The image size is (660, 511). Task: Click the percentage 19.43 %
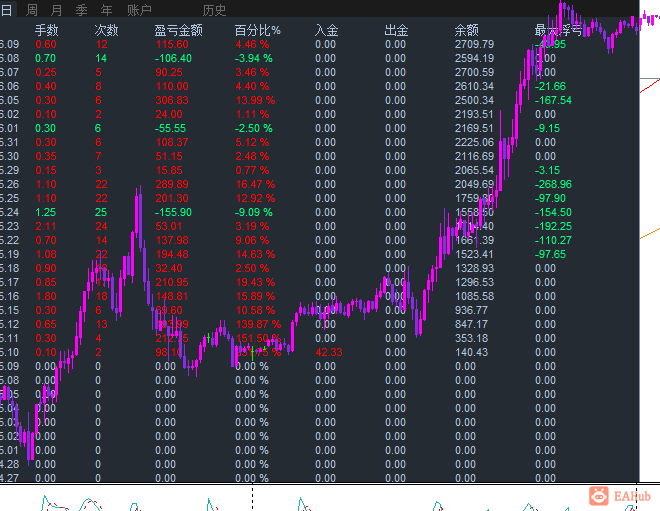255,282
